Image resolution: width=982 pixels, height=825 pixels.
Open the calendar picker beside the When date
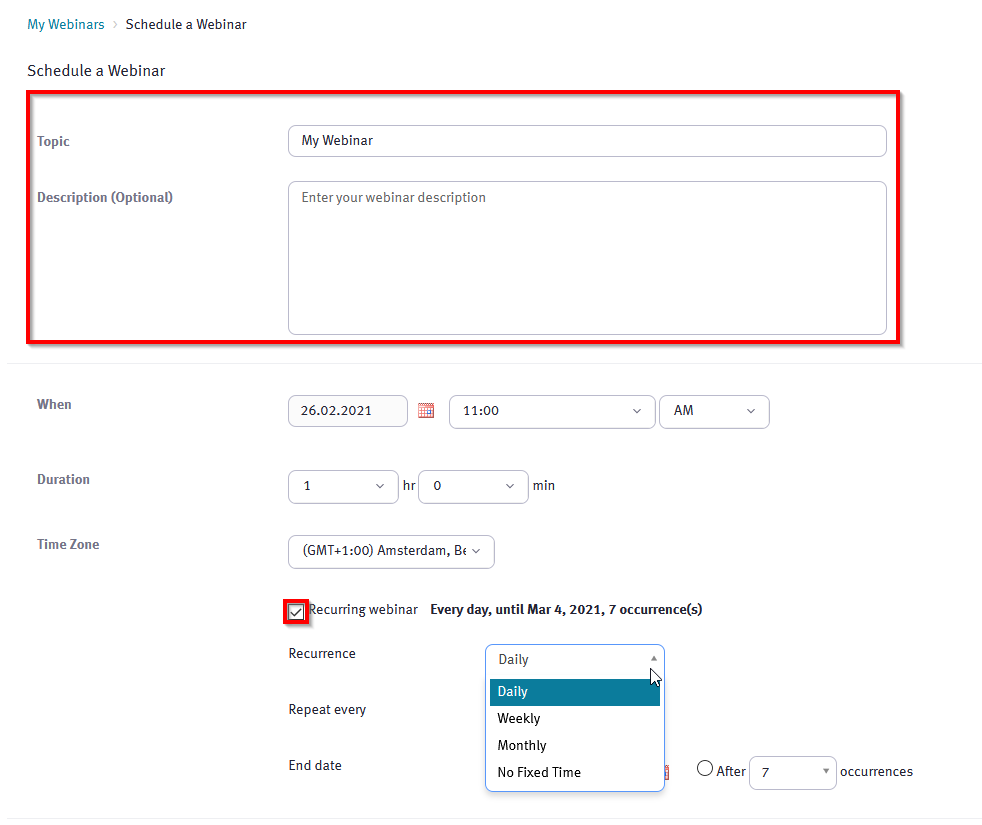pyautogui.click(x=426, y=411)
